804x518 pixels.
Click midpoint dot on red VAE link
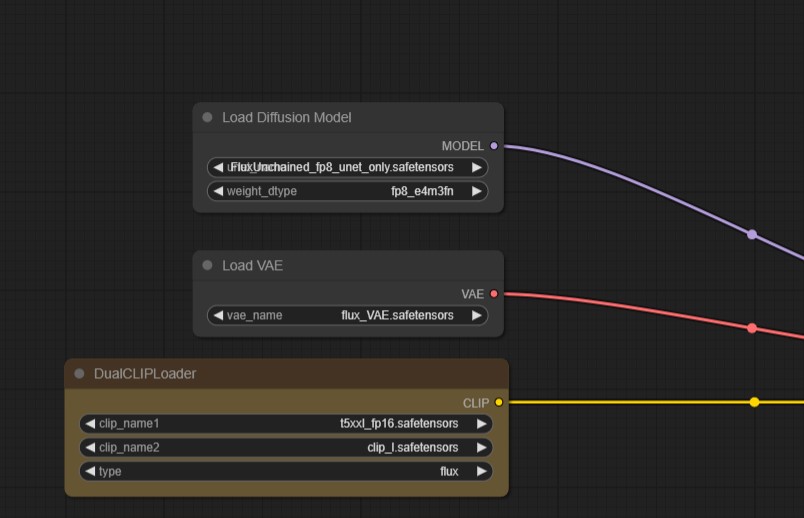752,328
